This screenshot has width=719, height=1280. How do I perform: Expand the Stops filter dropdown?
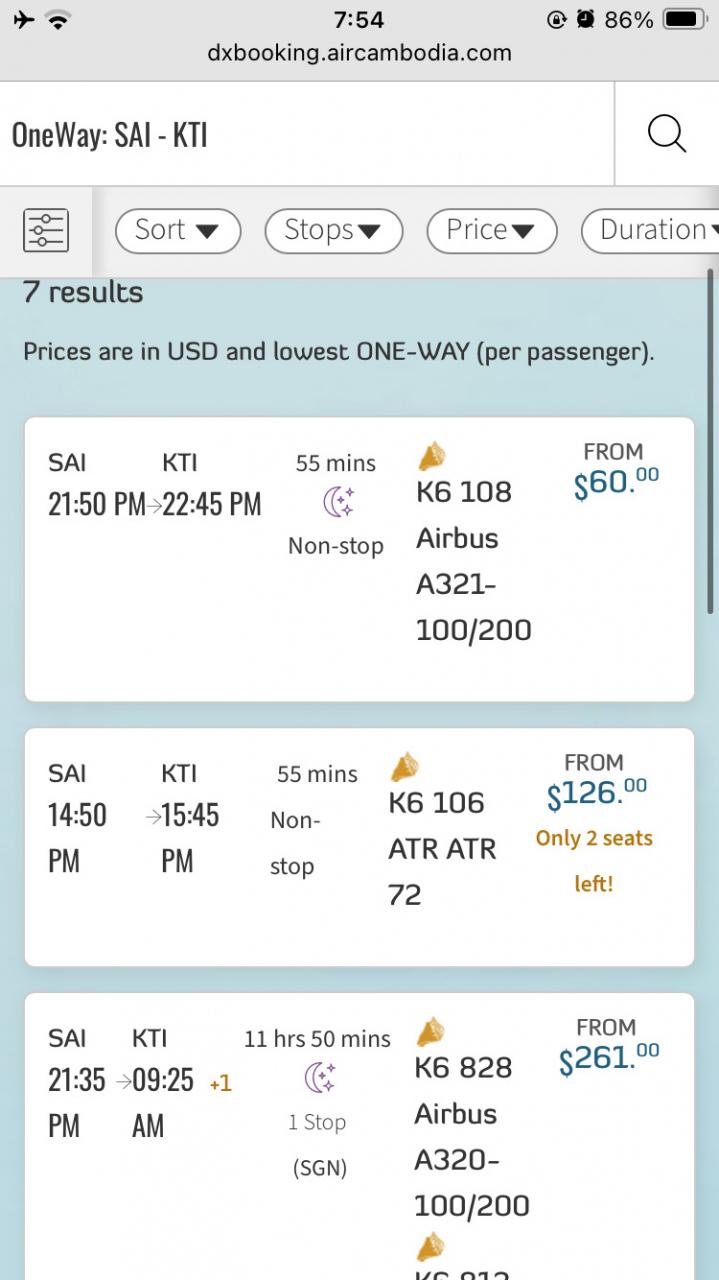[x=333, y=230]
